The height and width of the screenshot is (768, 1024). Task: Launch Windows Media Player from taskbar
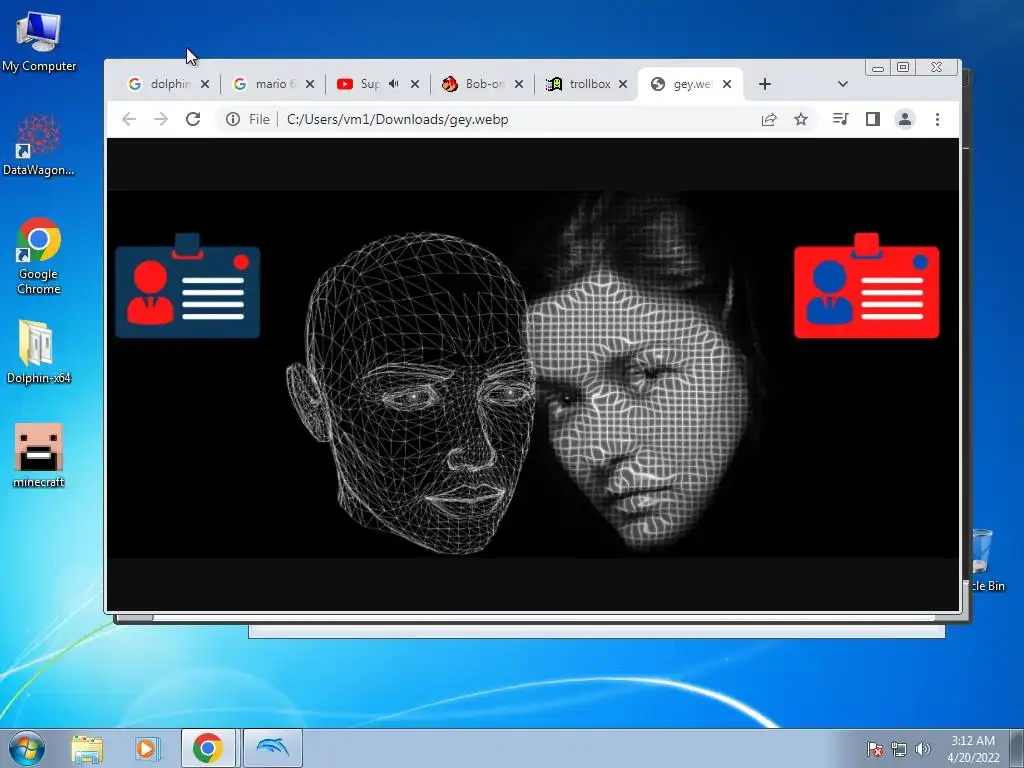146,748
